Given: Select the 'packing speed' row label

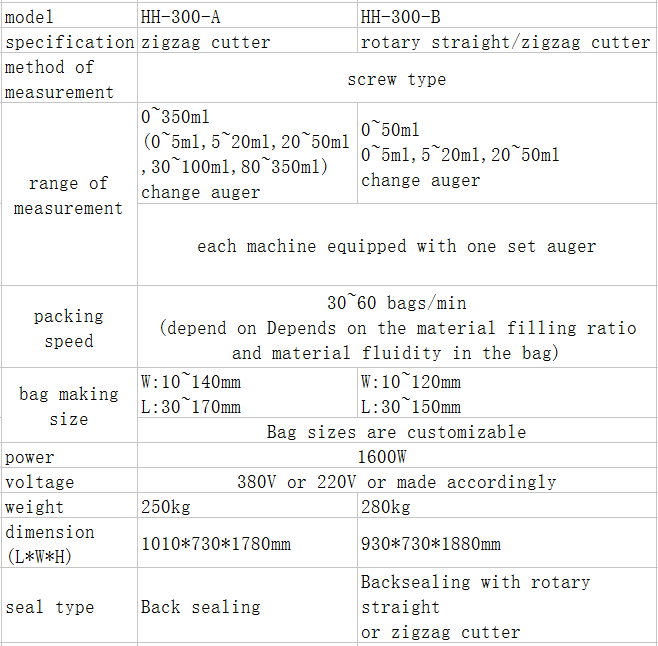Looking at the screenshot, I should click(68, 328).
